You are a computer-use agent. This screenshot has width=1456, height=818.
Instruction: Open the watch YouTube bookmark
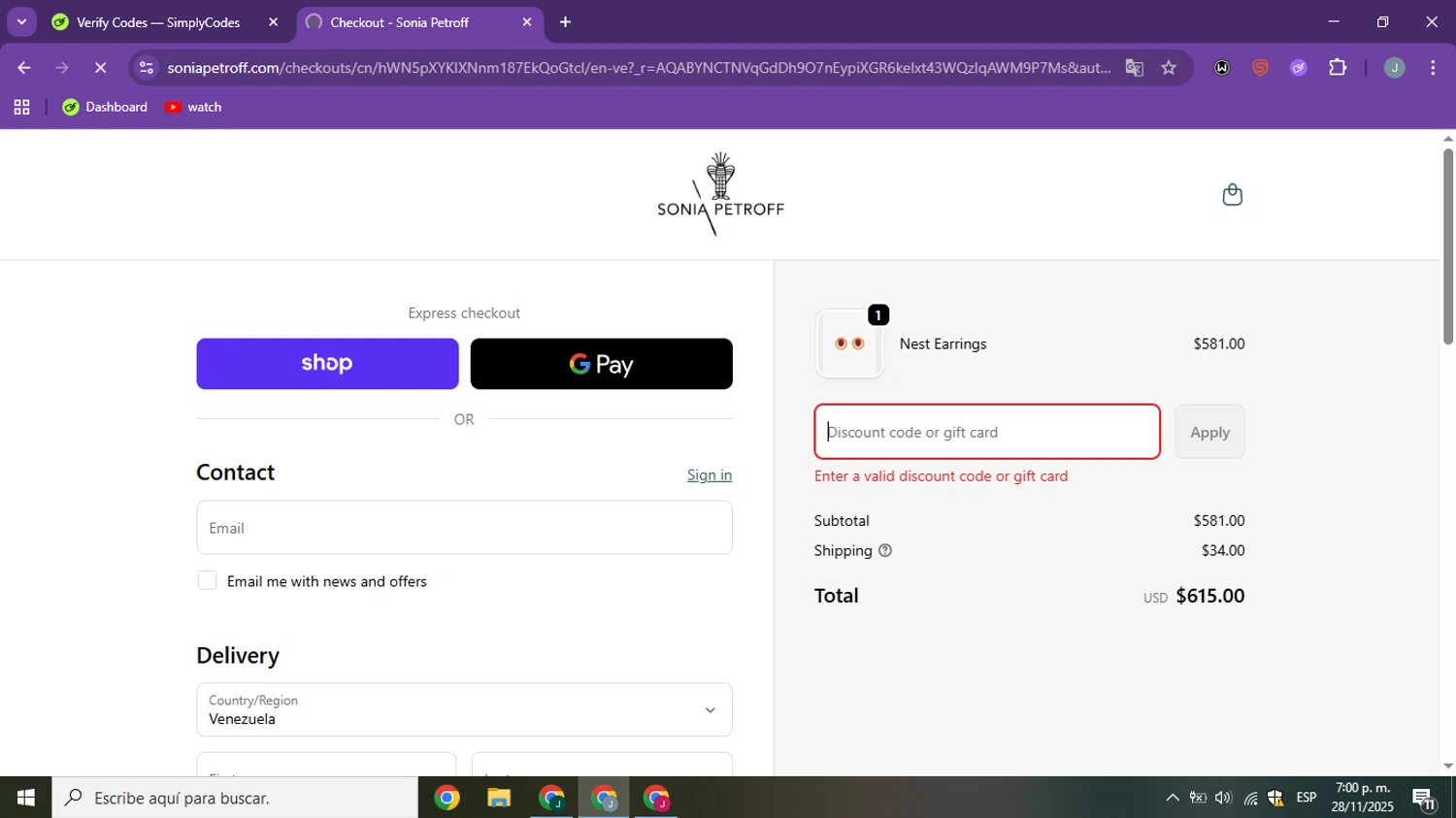pyautogui.click(x=193, y=107)
